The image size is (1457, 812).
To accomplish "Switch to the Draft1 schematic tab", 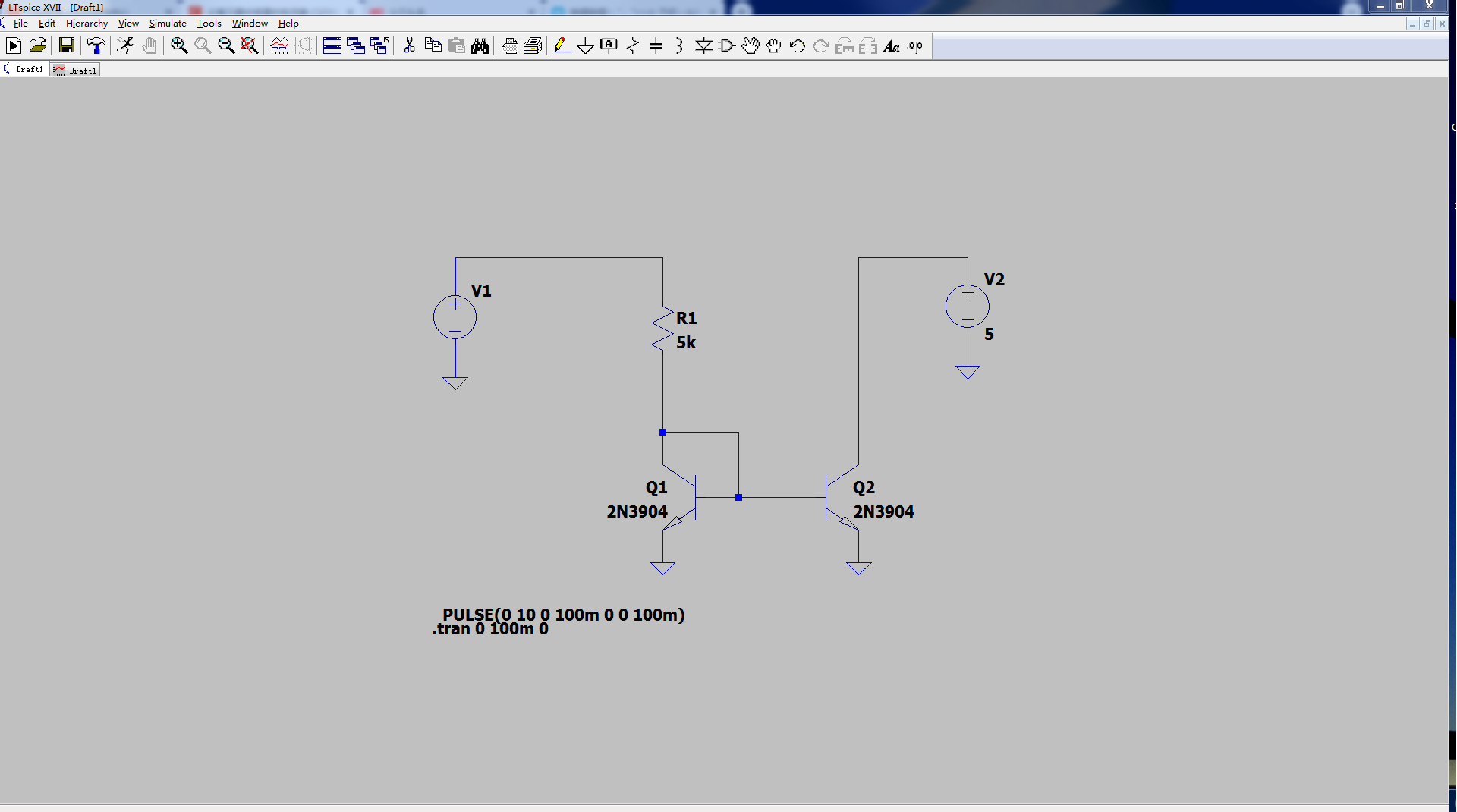I will 24,69.
